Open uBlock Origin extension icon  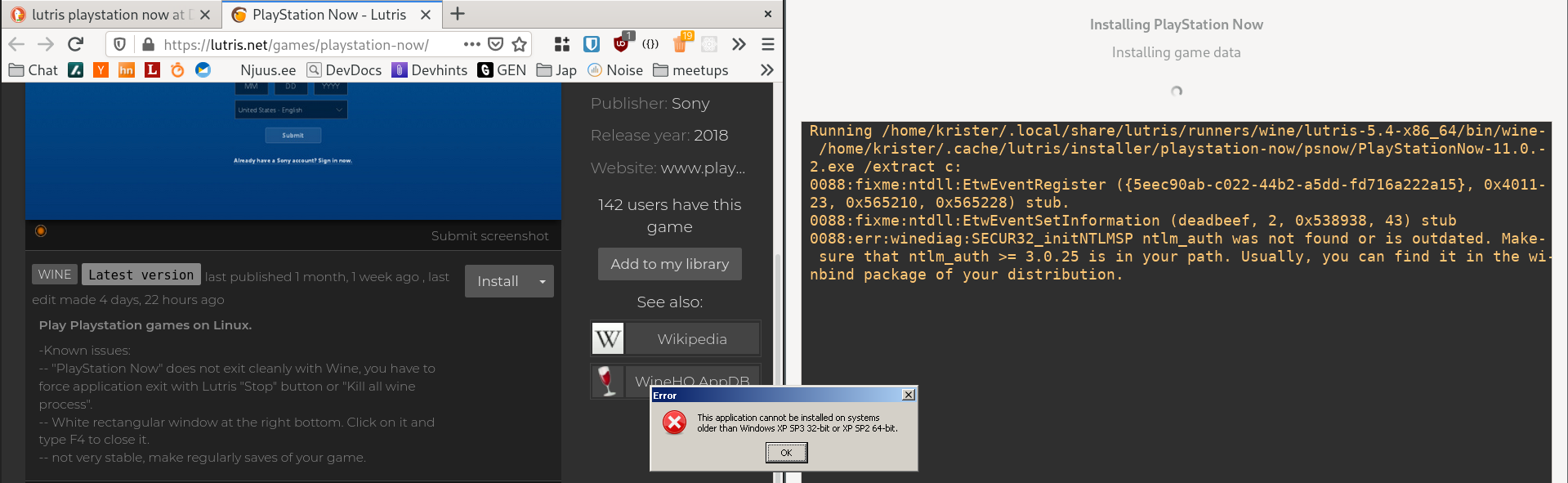click(x=622, y=44)
